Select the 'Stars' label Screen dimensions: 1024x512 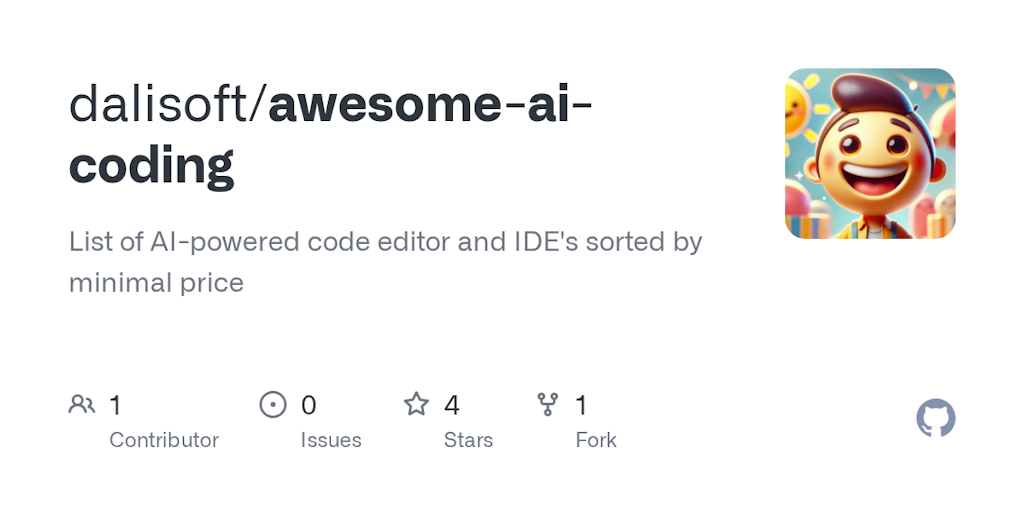(x=468, y=440)
